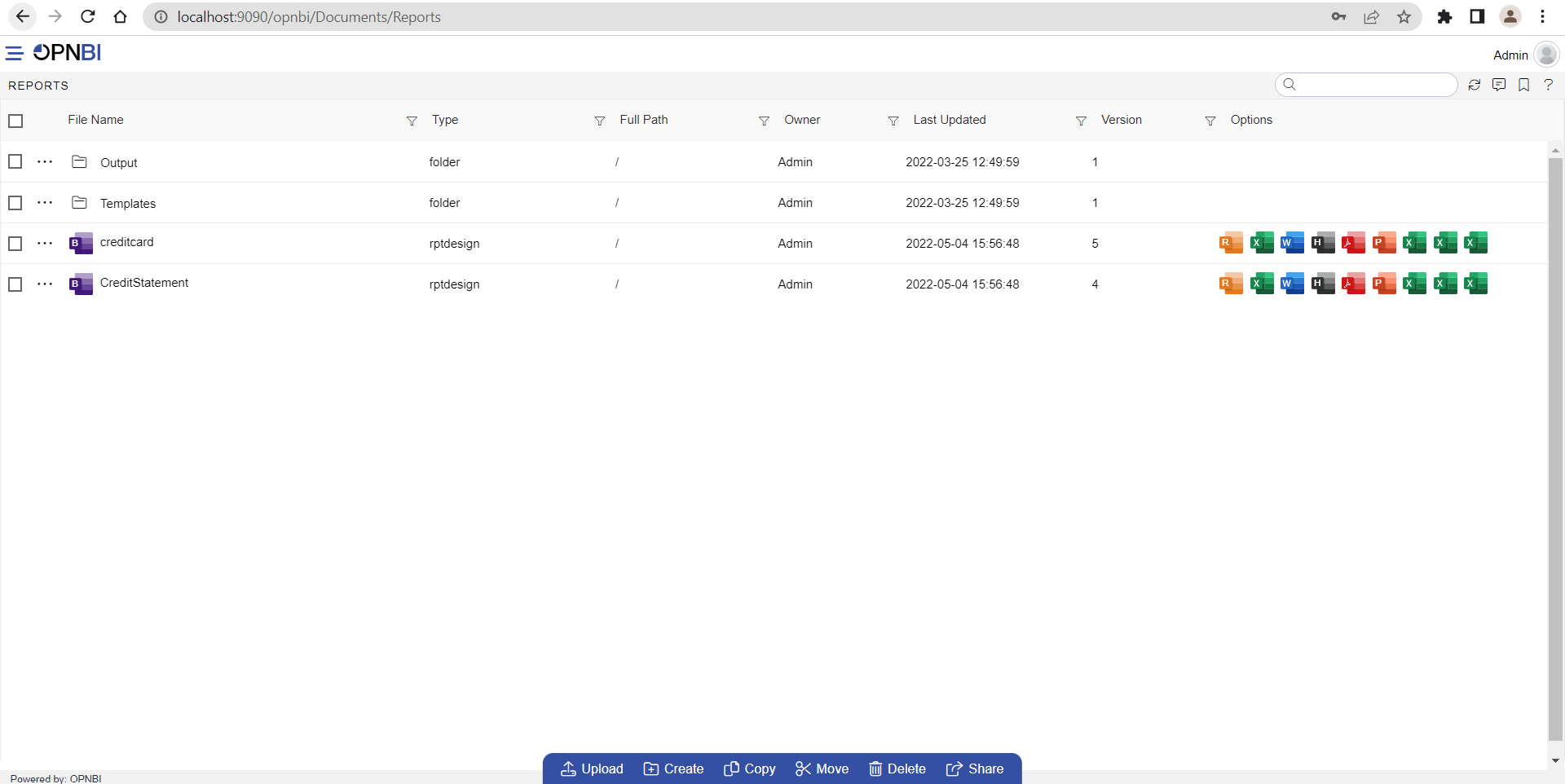
Task: Open the hamburger navigation menu
Action: tap(14, 54)
